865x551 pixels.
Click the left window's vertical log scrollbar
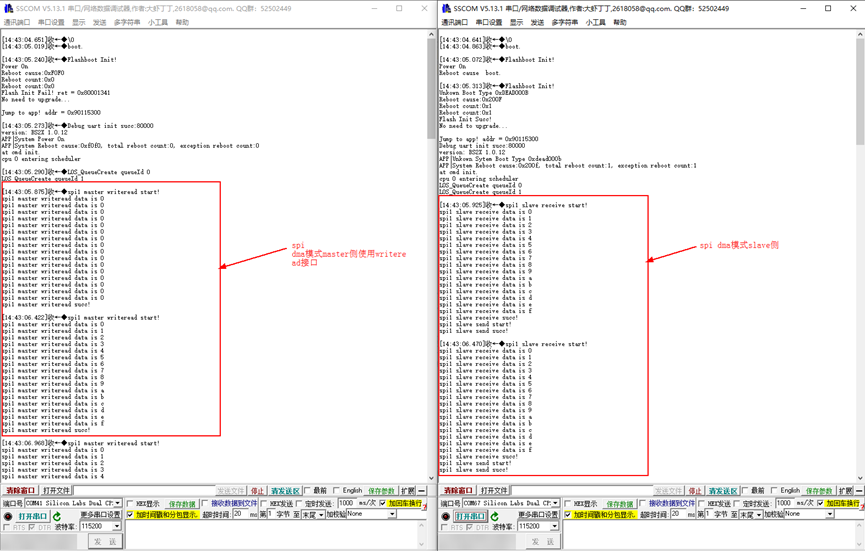click(x=431, y=250)
